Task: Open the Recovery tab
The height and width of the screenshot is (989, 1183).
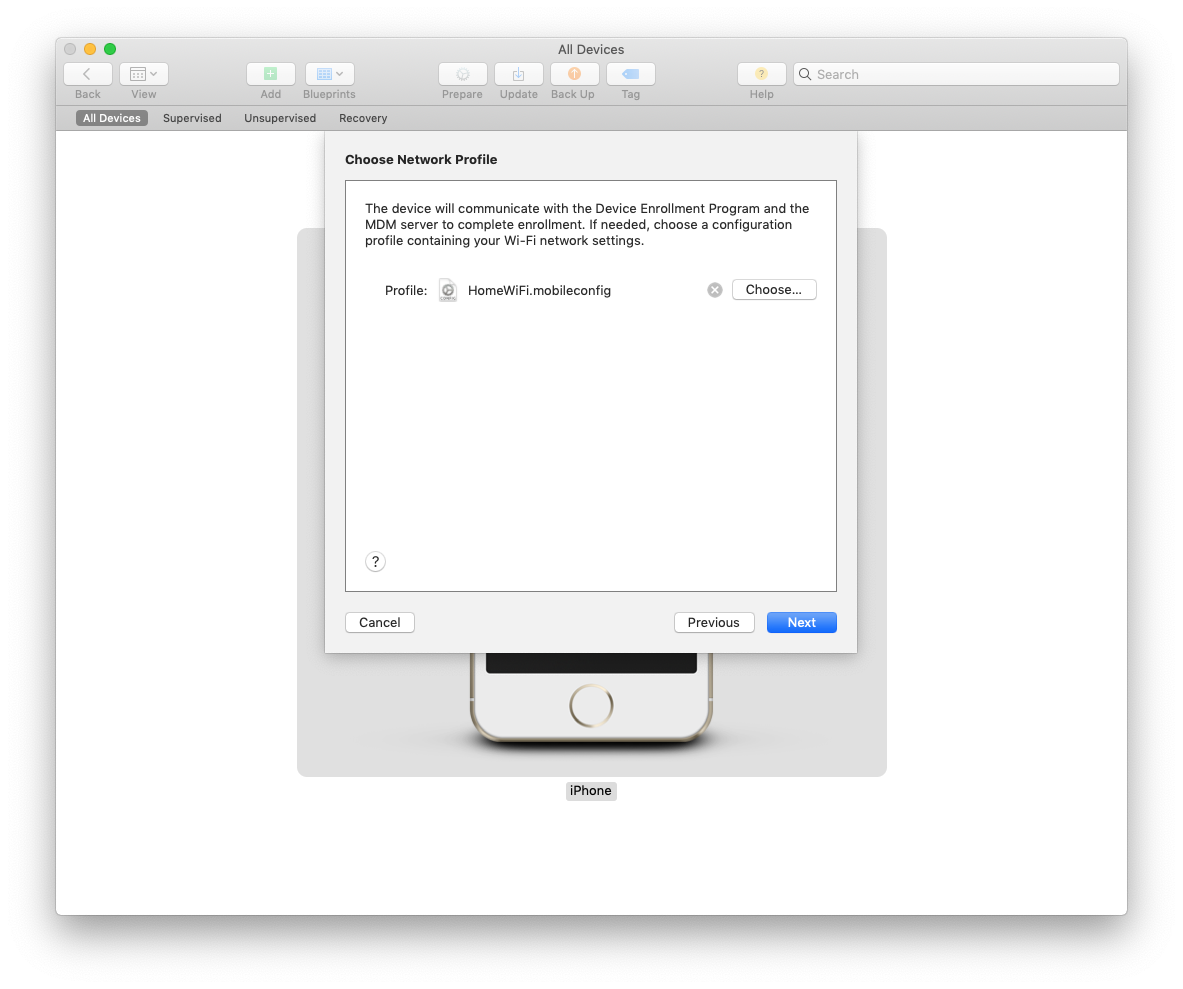Action: tap(363, 118)
